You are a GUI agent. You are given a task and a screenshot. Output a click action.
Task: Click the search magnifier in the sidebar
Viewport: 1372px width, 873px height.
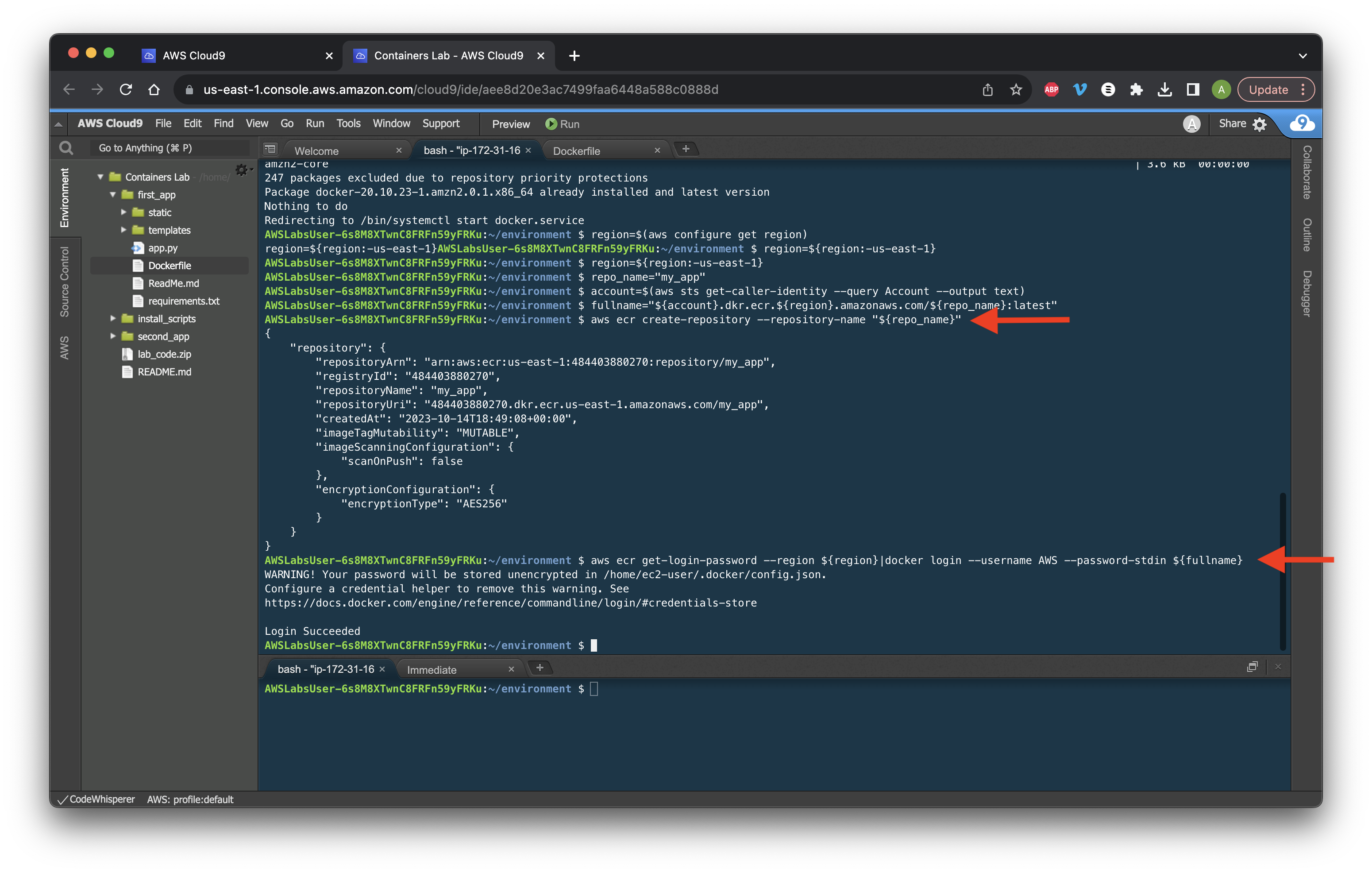(66, 148)
